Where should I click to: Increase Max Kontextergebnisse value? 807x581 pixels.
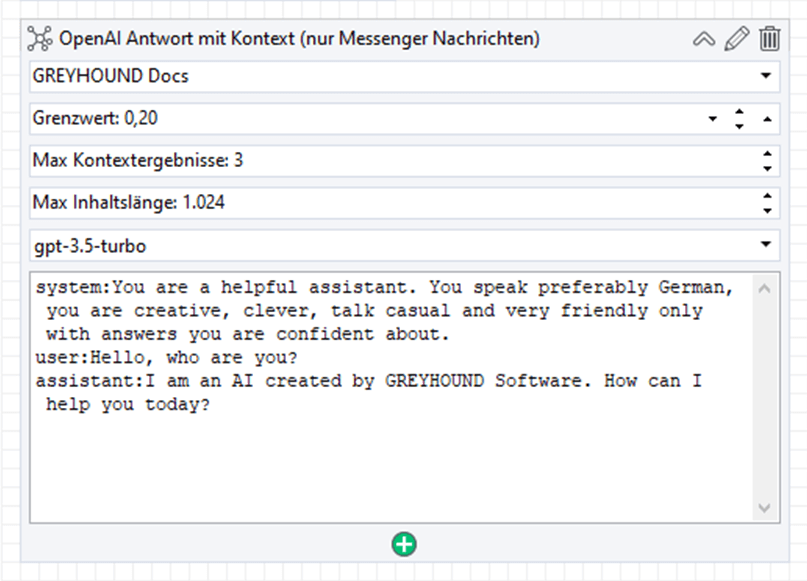coord(767,154)
